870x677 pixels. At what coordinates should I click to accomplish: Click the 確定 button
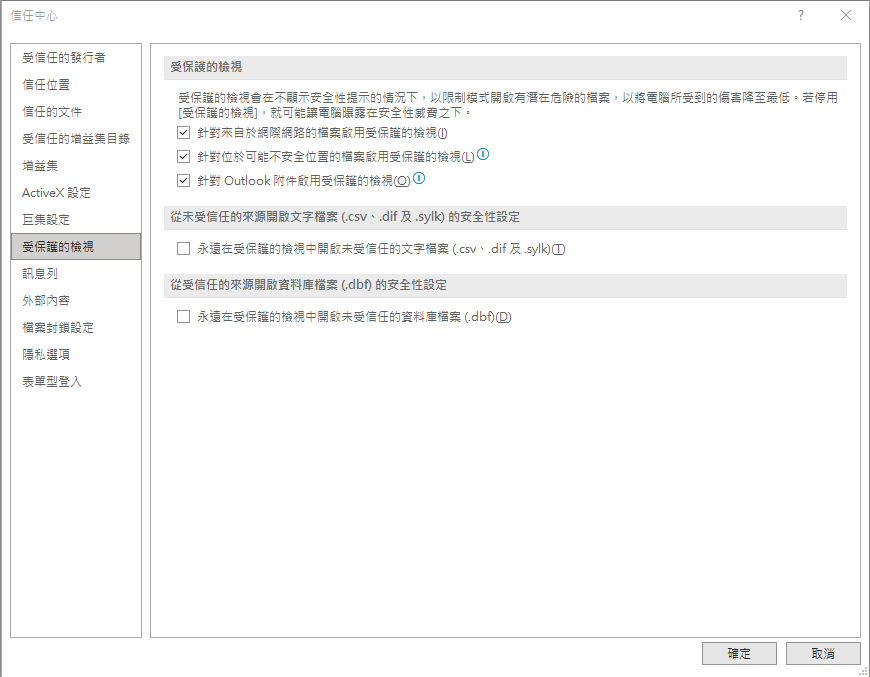coord(739,654)
